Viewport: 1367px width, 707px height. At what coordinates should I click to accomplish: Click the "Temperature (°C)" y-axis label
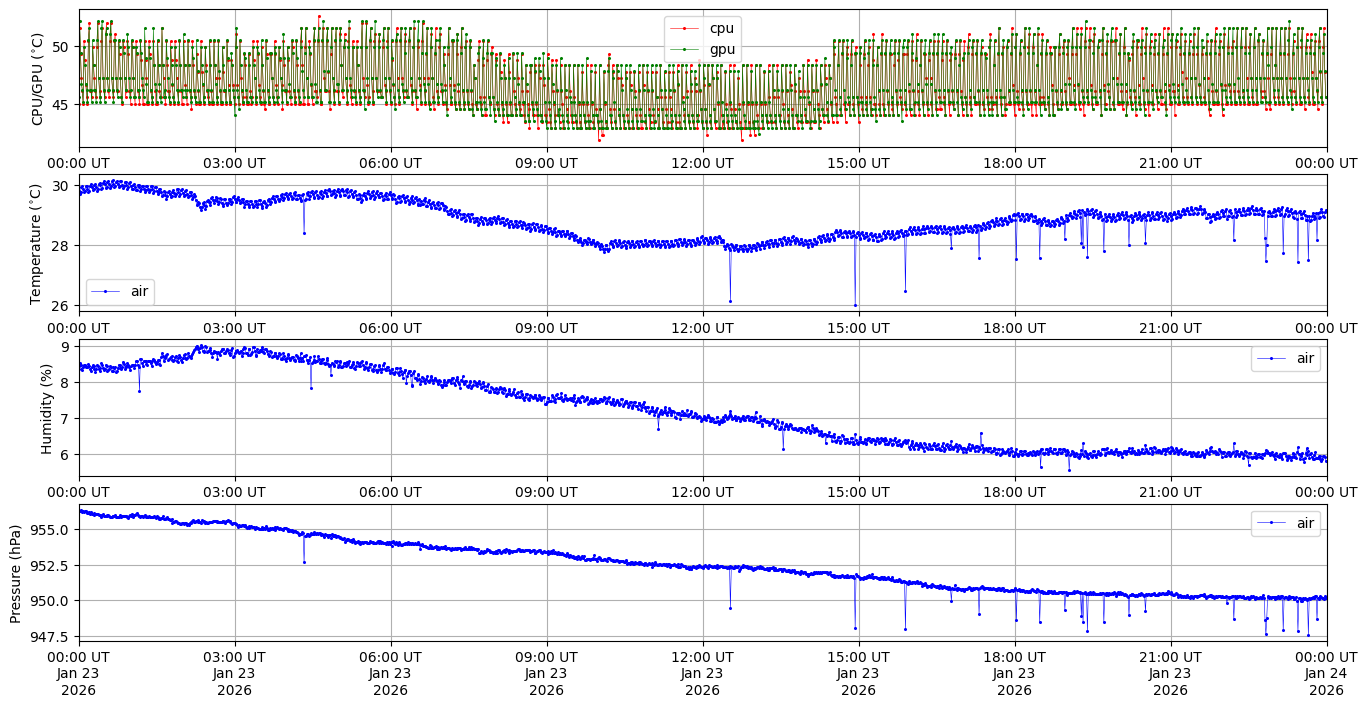(37, 243)
